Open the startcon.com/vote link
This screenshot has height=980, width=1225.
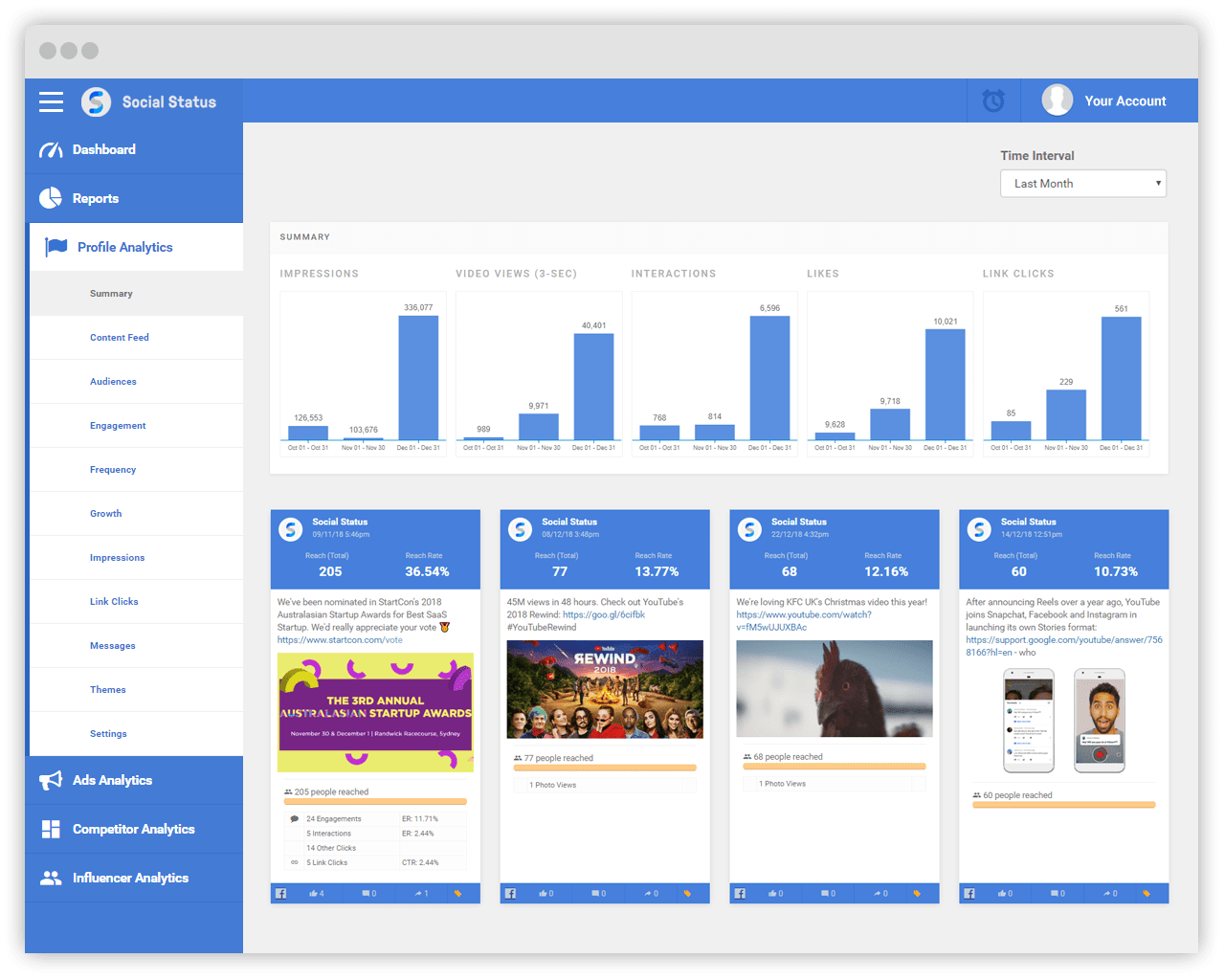[340, 640]
